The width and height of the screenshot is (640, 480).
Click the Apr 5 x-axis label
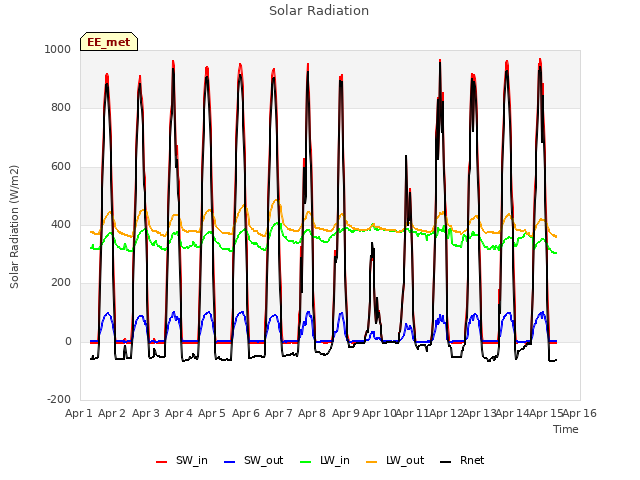point(212,413)
